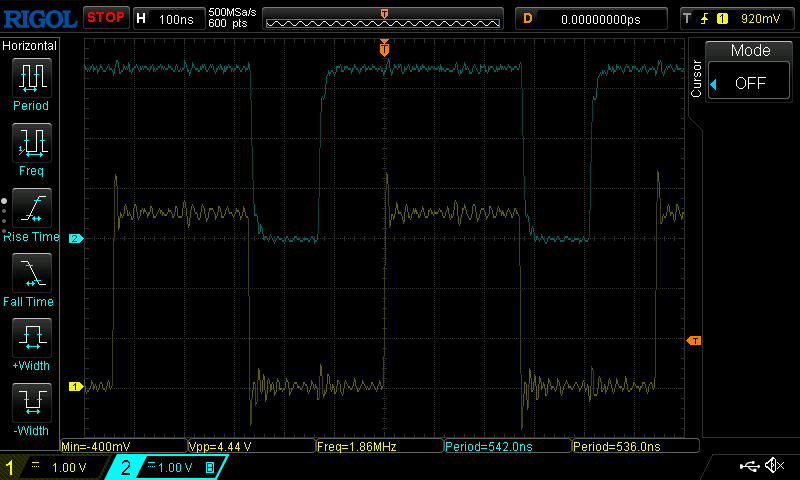
Task: Choose the Fall Time measurement icon
Action: pyautogui.click(x=31, y=273)
